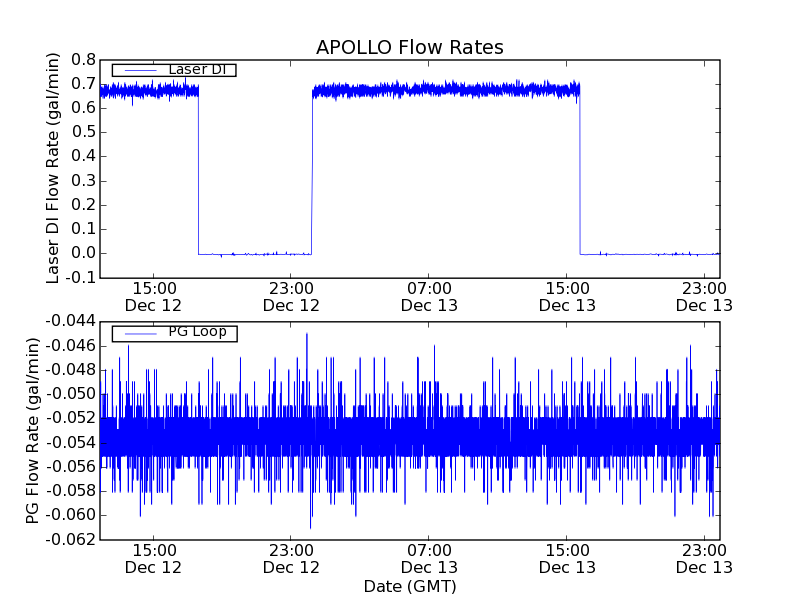This screenshot has height=600, width=800.
Task: Click the 'Laser DI Flow Rate (gal/min)' axis label
Action: [53, 168]
